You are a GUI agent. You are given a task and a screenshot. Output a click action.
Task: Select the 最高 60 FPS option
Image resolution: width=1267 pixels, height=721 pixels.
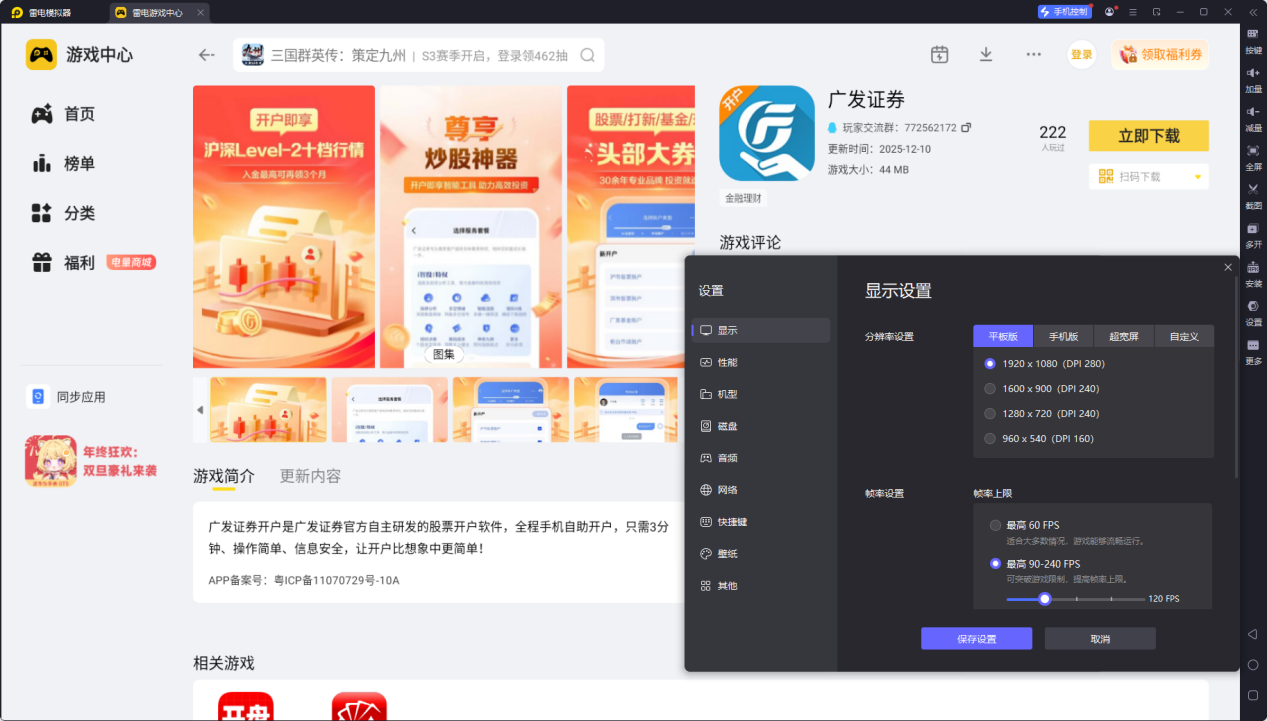coord(995,525)
